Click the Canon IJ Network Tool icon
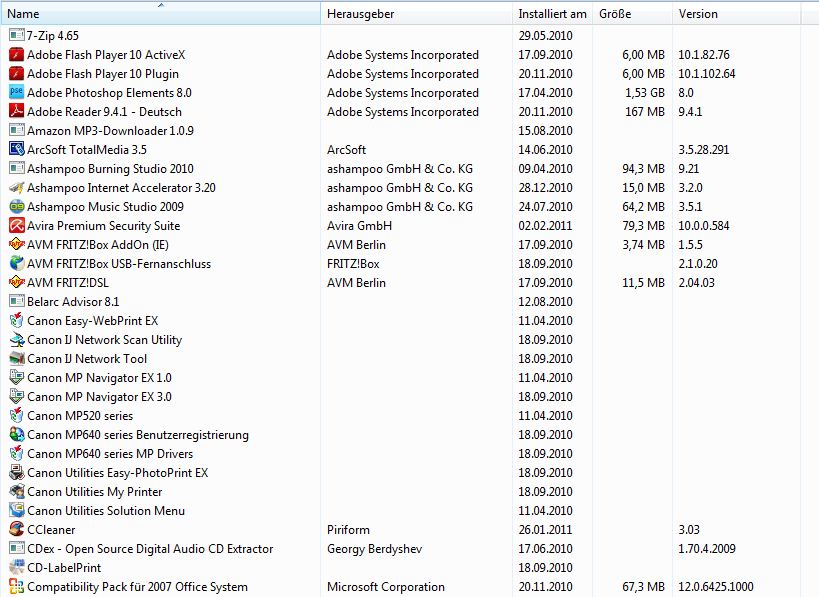This screenshot has height=597, width=819. point(17,358)
